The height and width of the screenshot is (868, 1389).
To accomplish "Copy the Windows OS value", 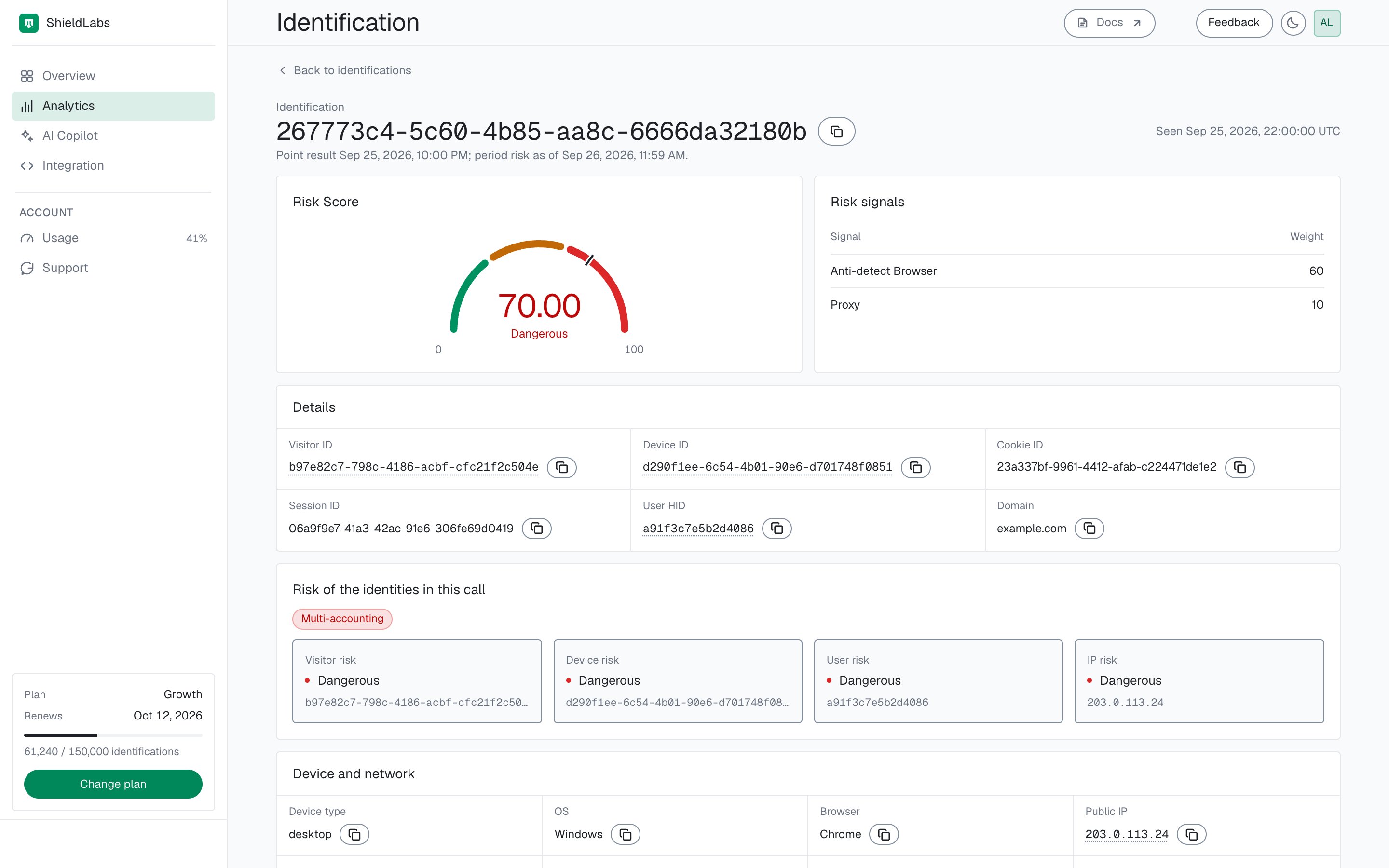I will pyautogui.click(x=625, y=834).
